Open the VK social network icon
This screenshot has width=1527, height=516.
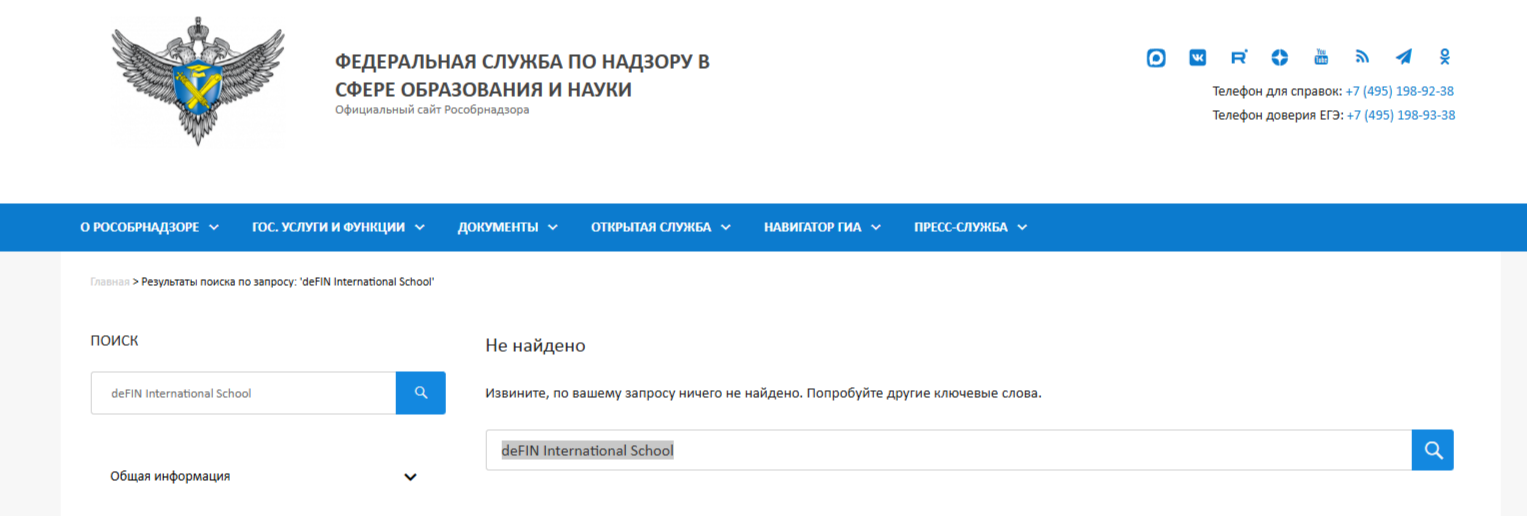[x=1197, y=58]
